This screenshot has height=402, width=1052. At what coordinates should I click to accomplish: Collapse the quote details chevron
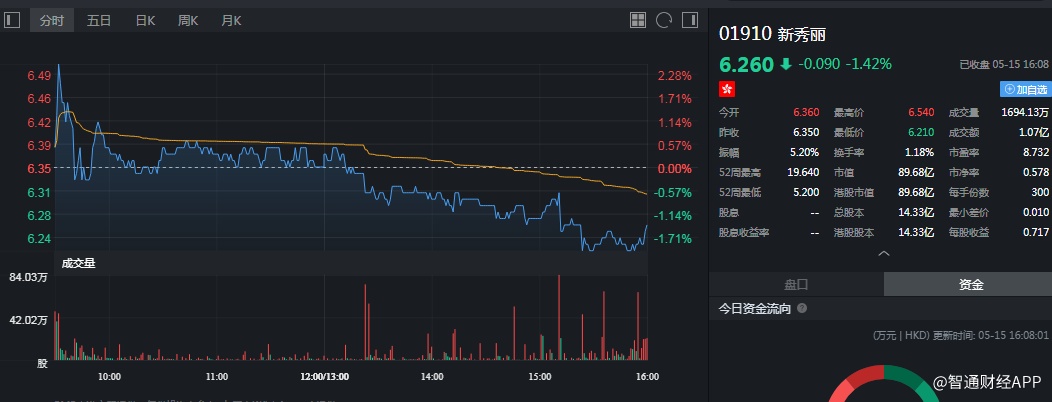(883, 254)
